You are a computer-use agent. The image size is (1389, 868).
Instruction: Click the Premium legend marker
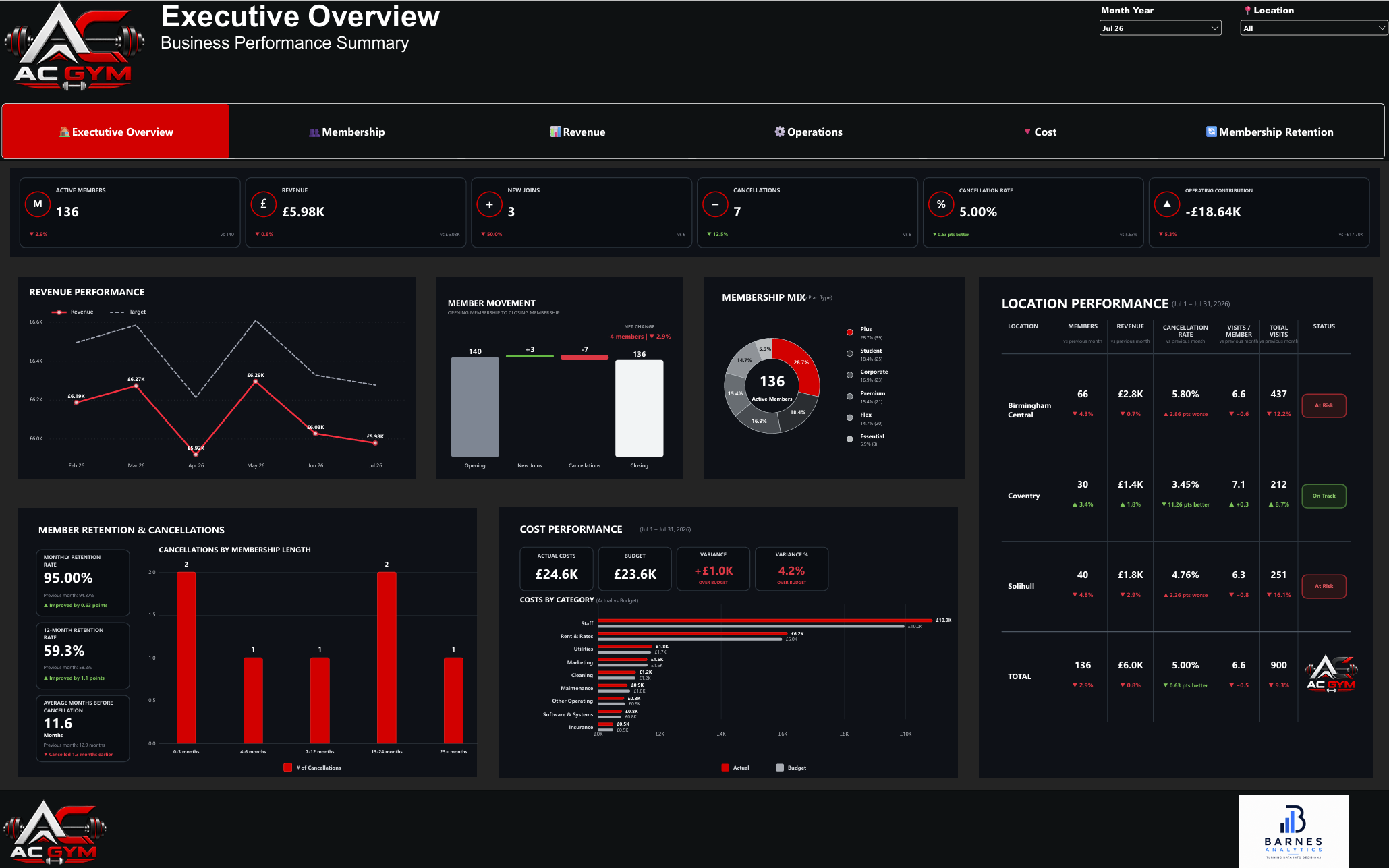point(850,397)
